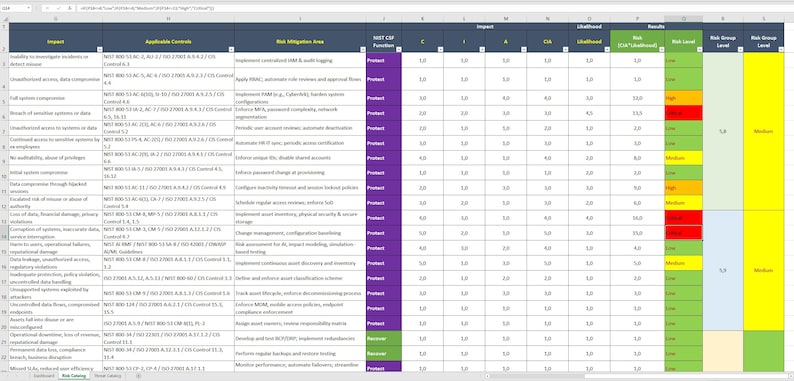The height and width of the screenshot is (381, 794).
Task: Select 'Enforce password change at provisioning' cell
Action: click(x=300, y=173)
